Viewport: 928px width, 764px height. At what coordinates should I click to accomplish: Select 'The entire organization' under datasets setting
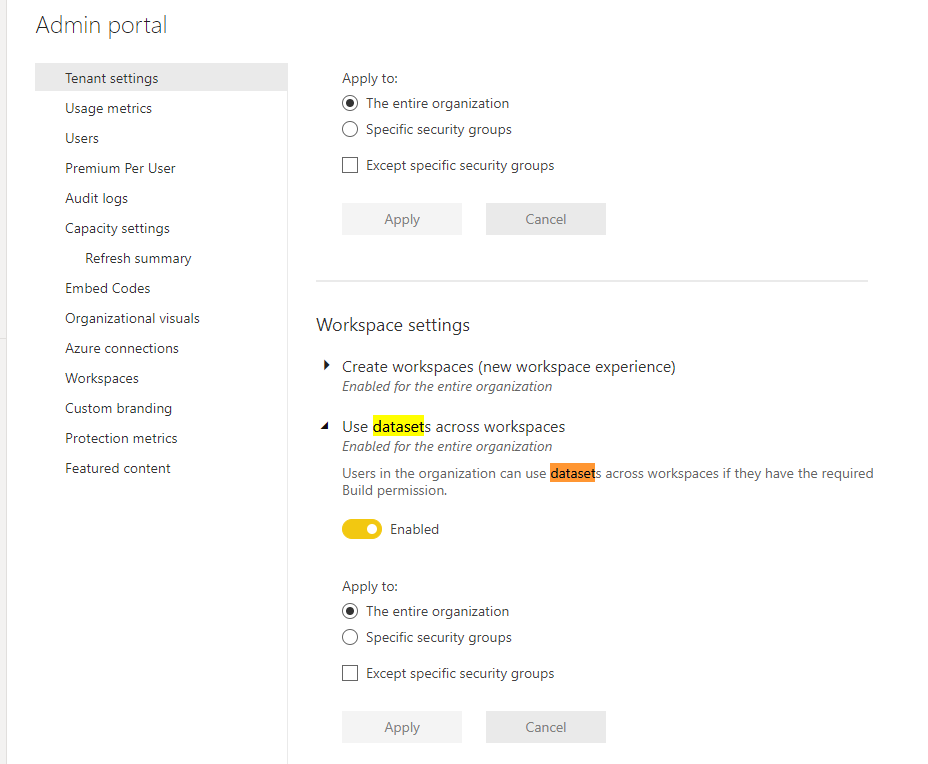tap(350, 611)
